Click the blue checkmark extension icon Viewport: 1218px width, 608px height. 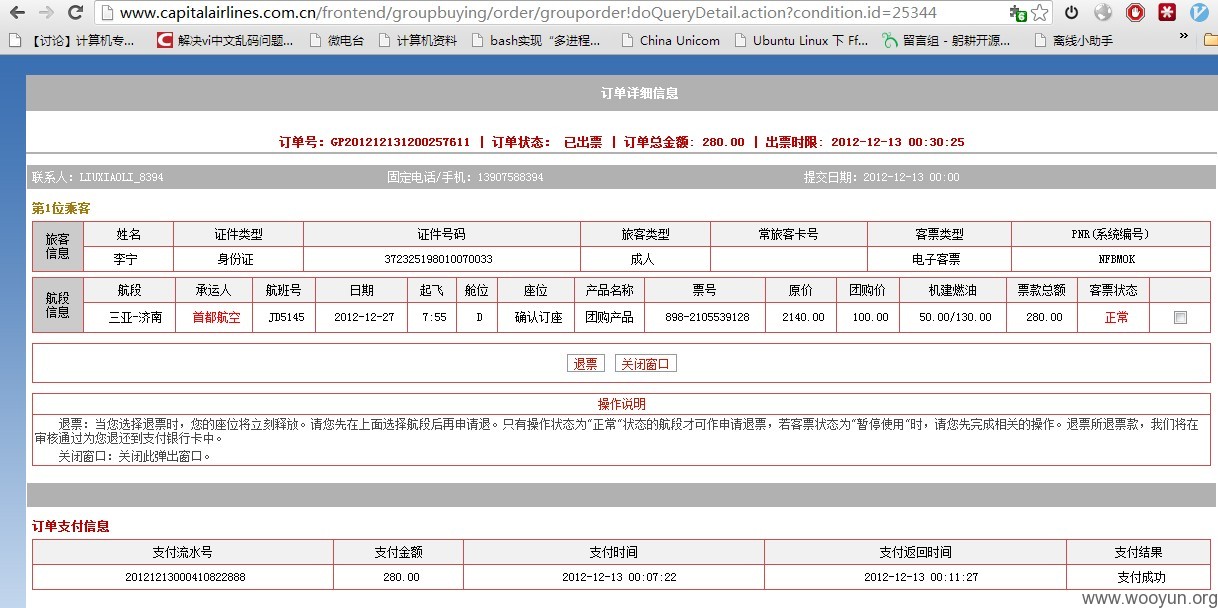pos(1199,13)
